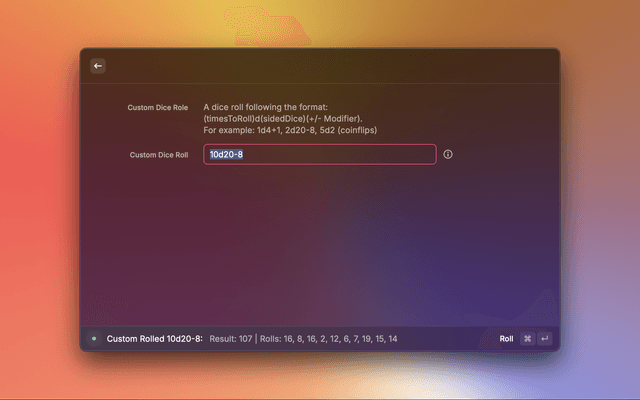Image resolution: width=640 pixels, height=400 pixels.
Task: Click the info icon beside the roll field
Action: [x=448, y=155]
